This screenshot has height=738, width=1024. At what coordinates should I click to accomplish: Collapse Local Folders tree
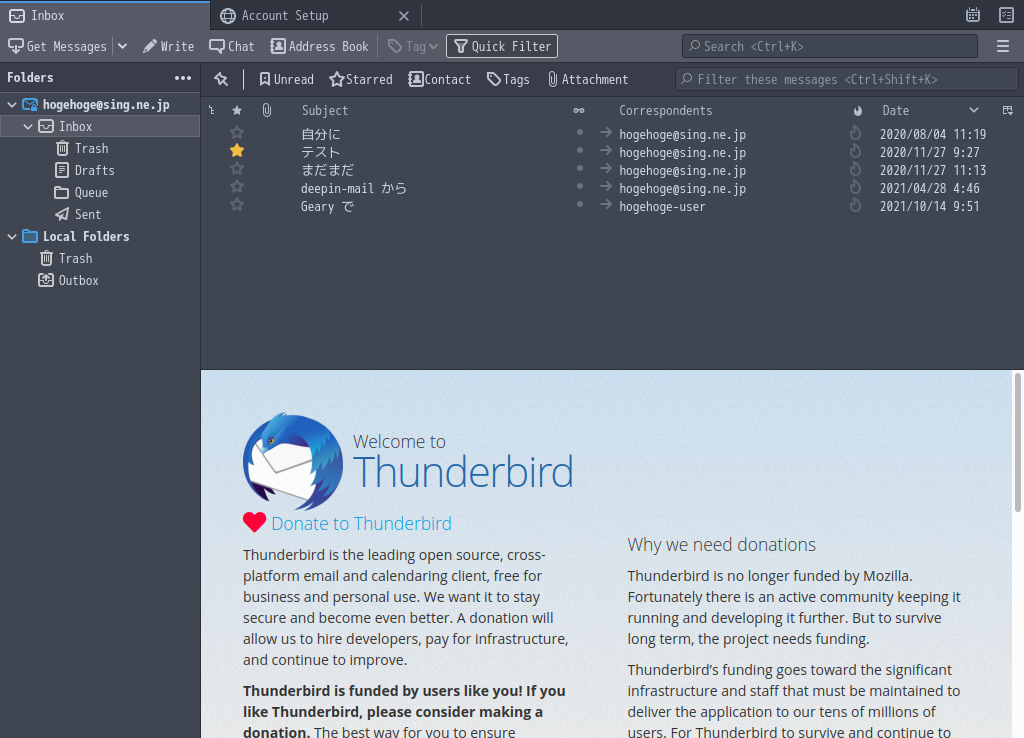point(12,236)
